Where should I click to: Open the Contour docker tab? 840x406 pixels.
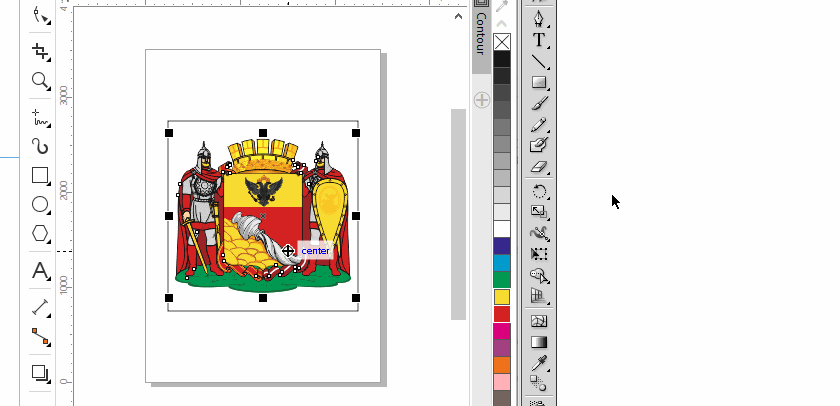481,33
